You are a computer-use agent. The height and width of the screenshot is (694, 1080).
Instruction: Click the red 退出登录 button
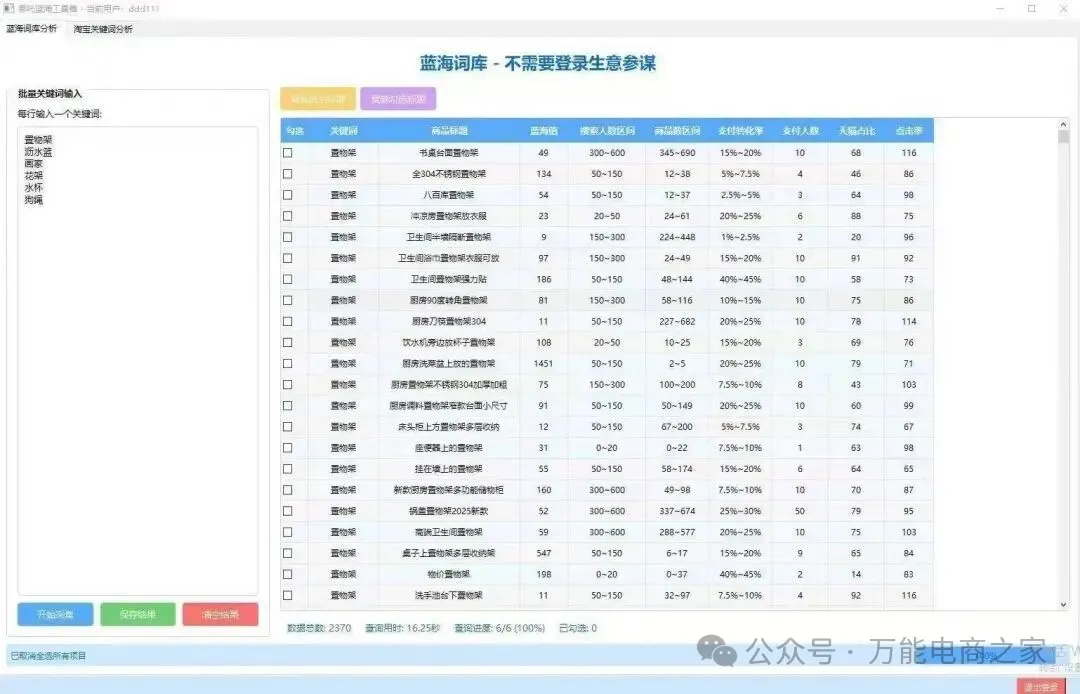(1041, 686)
